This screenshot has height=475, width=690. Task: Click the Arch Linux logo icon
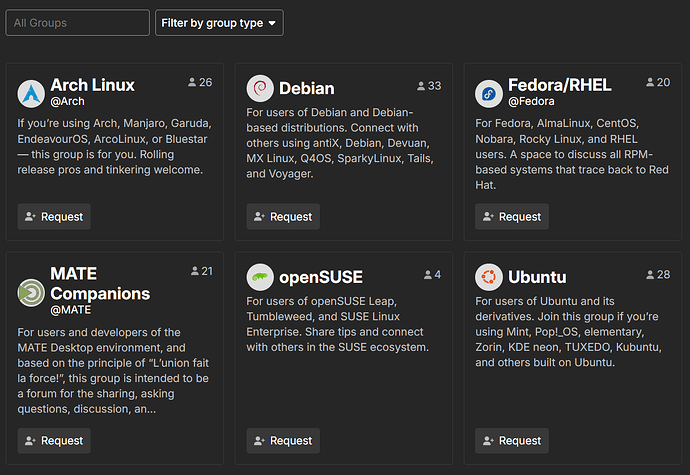coord(31,94)
